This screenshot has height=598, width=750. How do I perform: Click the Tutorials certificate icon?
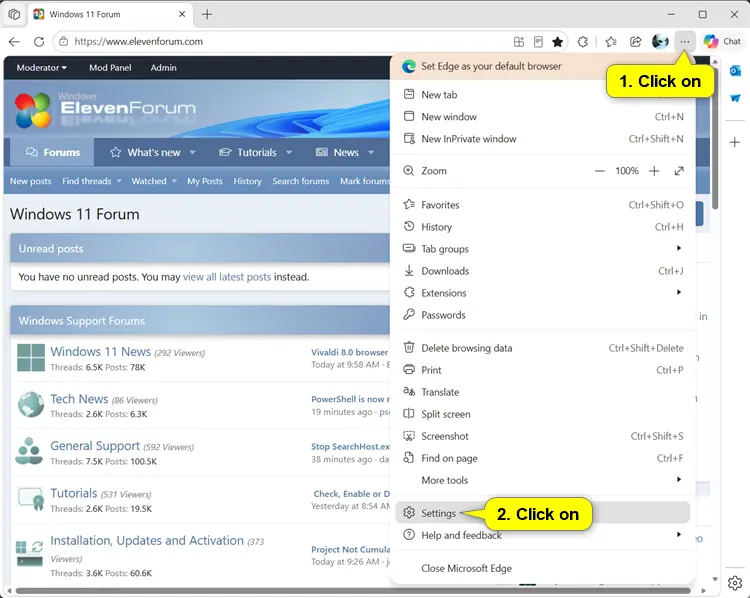point(31,498)
